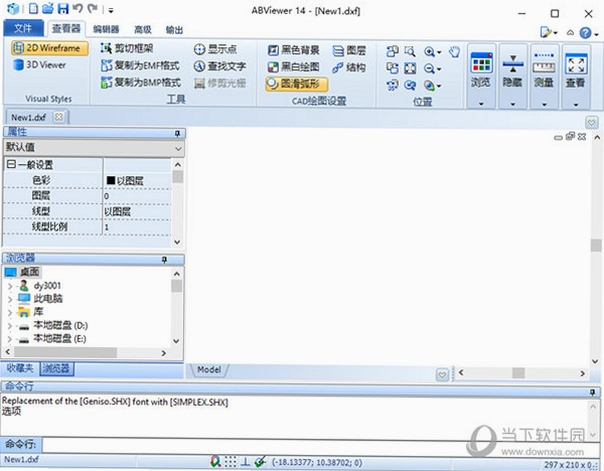The height and width of the screenshot is (471, 604).
Task: Copy drawing as BMP format
Action: click(x=141, y=82)
